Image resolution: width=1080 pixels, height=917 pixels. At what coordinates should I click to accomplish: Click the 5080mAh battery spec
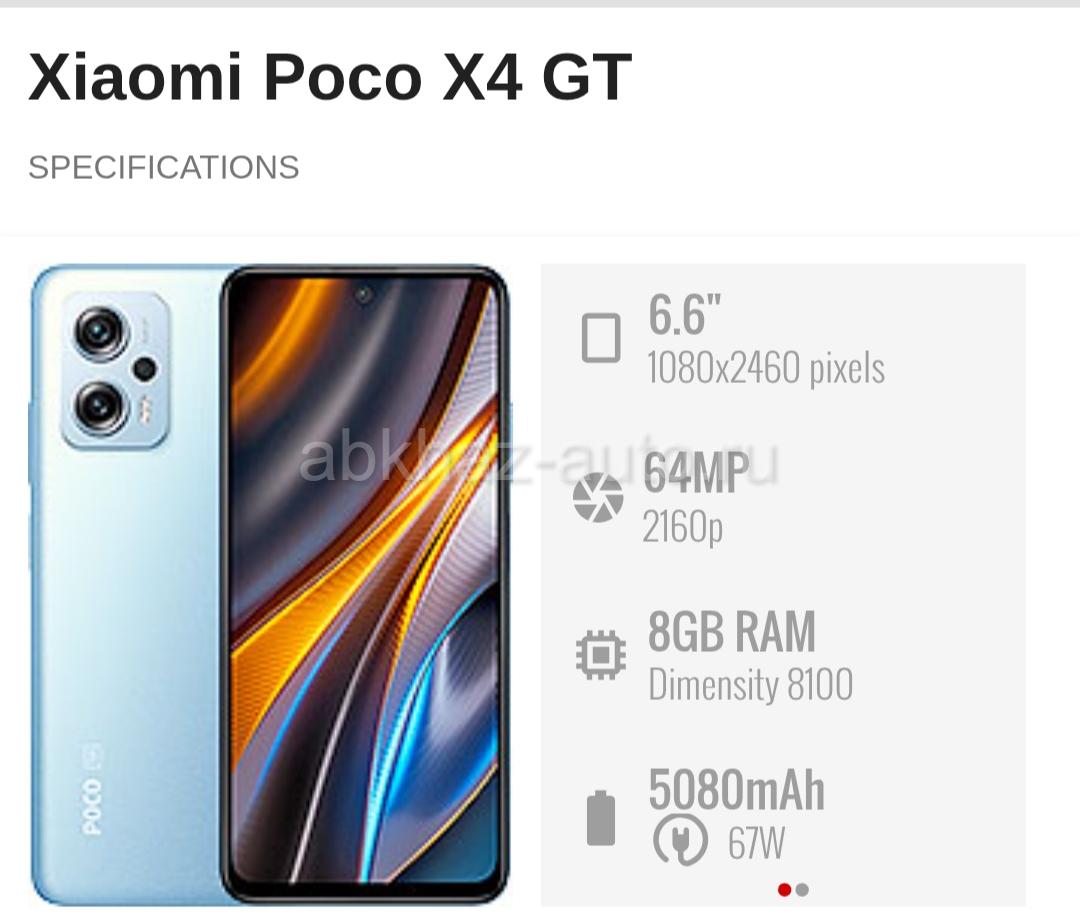[736, 790]
